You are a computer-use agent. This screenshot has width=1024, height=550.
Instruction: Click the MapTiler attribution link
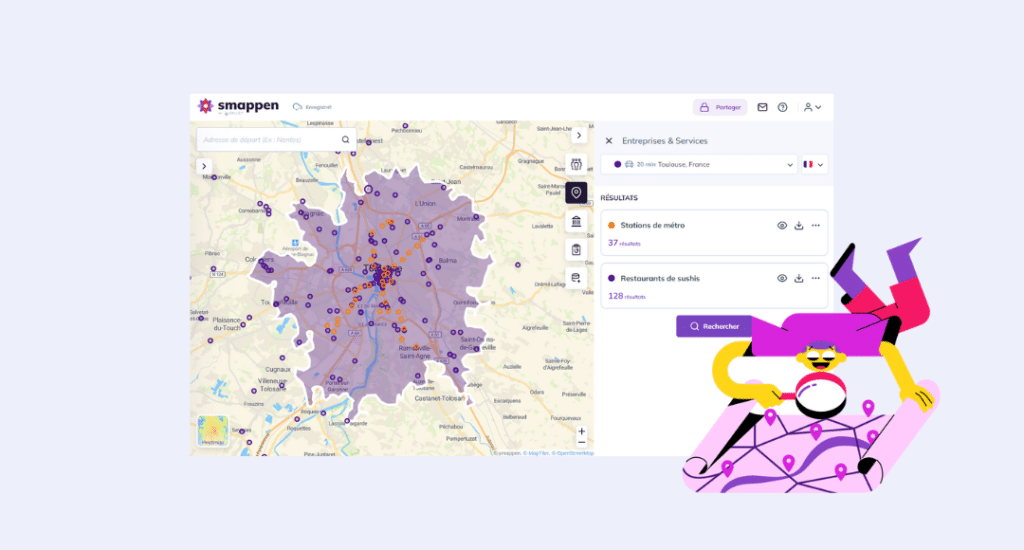pyautogui.click(x=538, y=453)
